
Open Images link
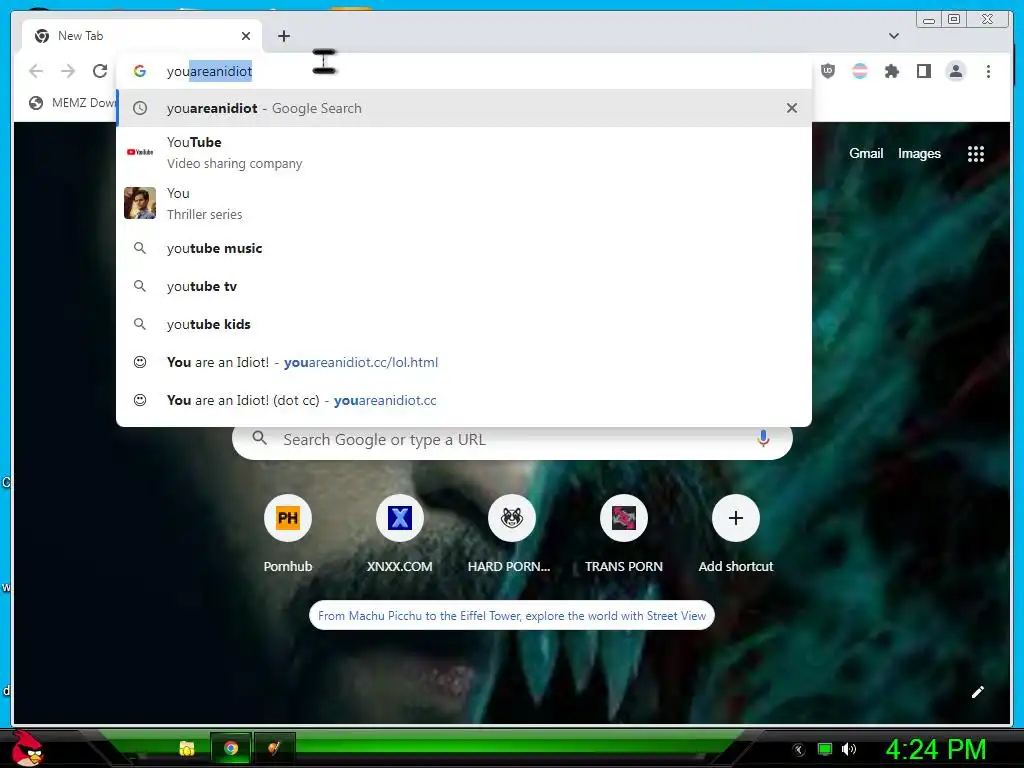919,153
